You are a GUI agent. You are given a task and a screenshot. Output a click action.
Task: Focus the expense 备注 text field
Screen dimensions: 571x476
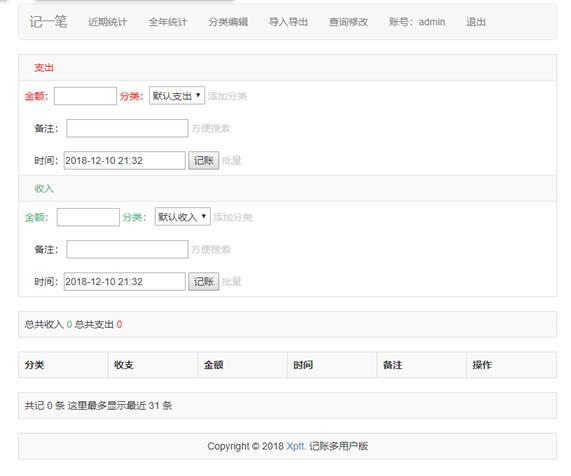click(x=127, y=128)
